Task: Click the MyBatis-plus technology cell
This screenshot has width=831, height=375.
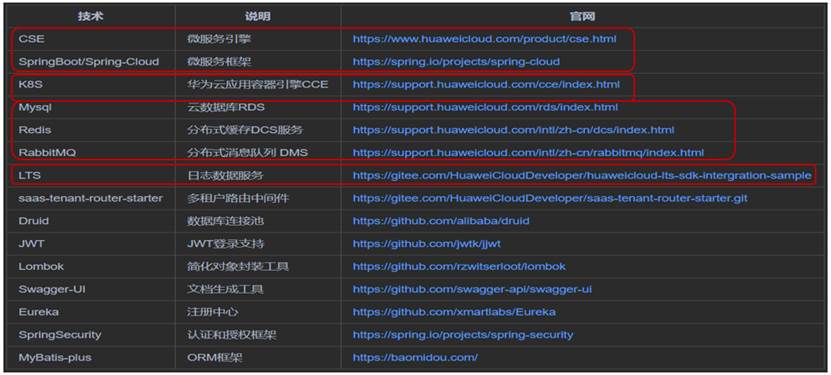Action: point(55,358)
